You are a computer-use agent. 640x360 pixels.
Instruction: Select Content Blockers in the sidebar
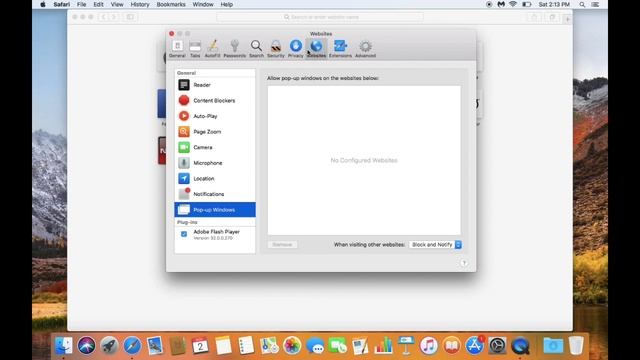point(215,100)
